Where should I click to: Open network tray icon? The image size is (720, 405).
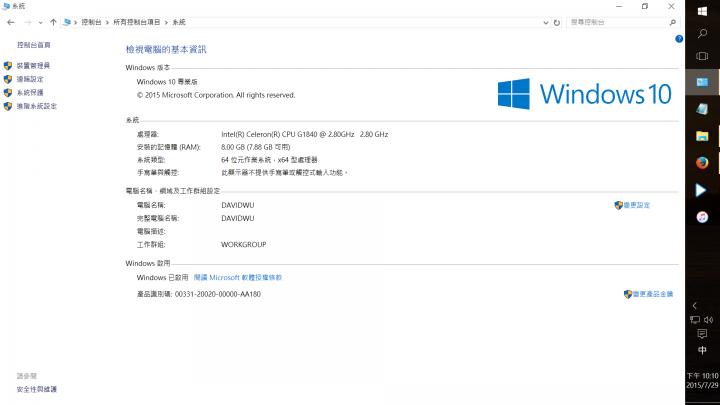click(x=695, y=320)
